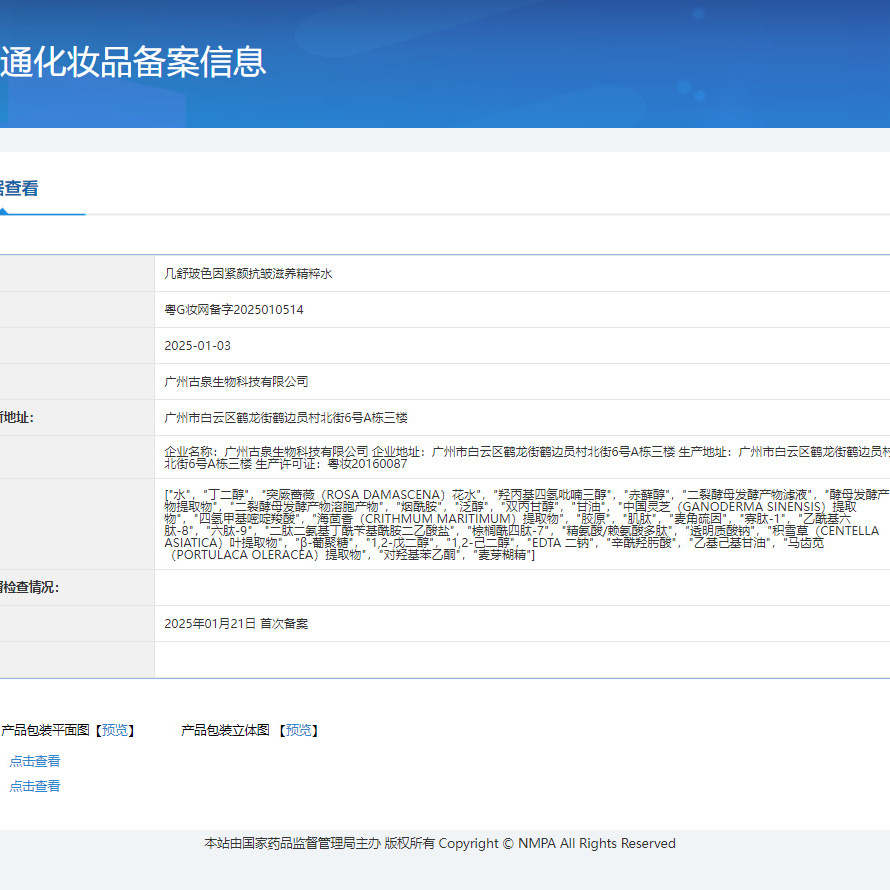This screenshot has width=890, height=890.
Task: Click the 企业名称 production enterprise details text
Action: click(x=527, y=457)
